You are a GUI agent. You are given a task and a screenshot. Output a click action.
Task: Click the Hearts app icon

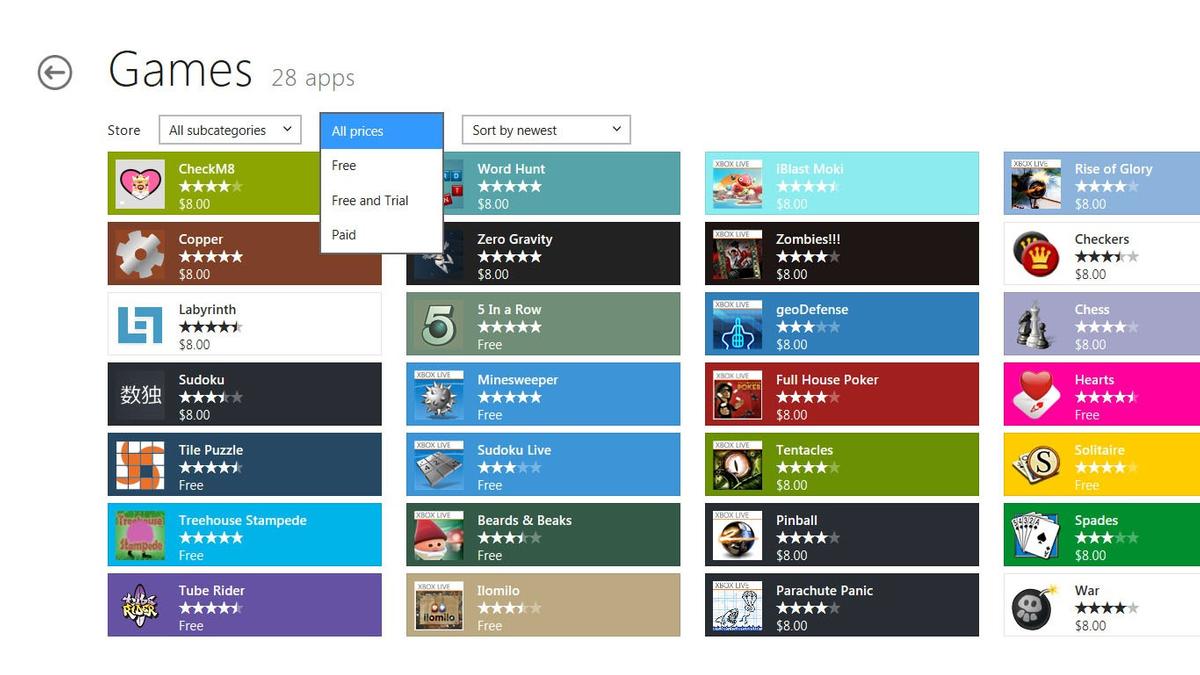click(x=1036, y=394)
